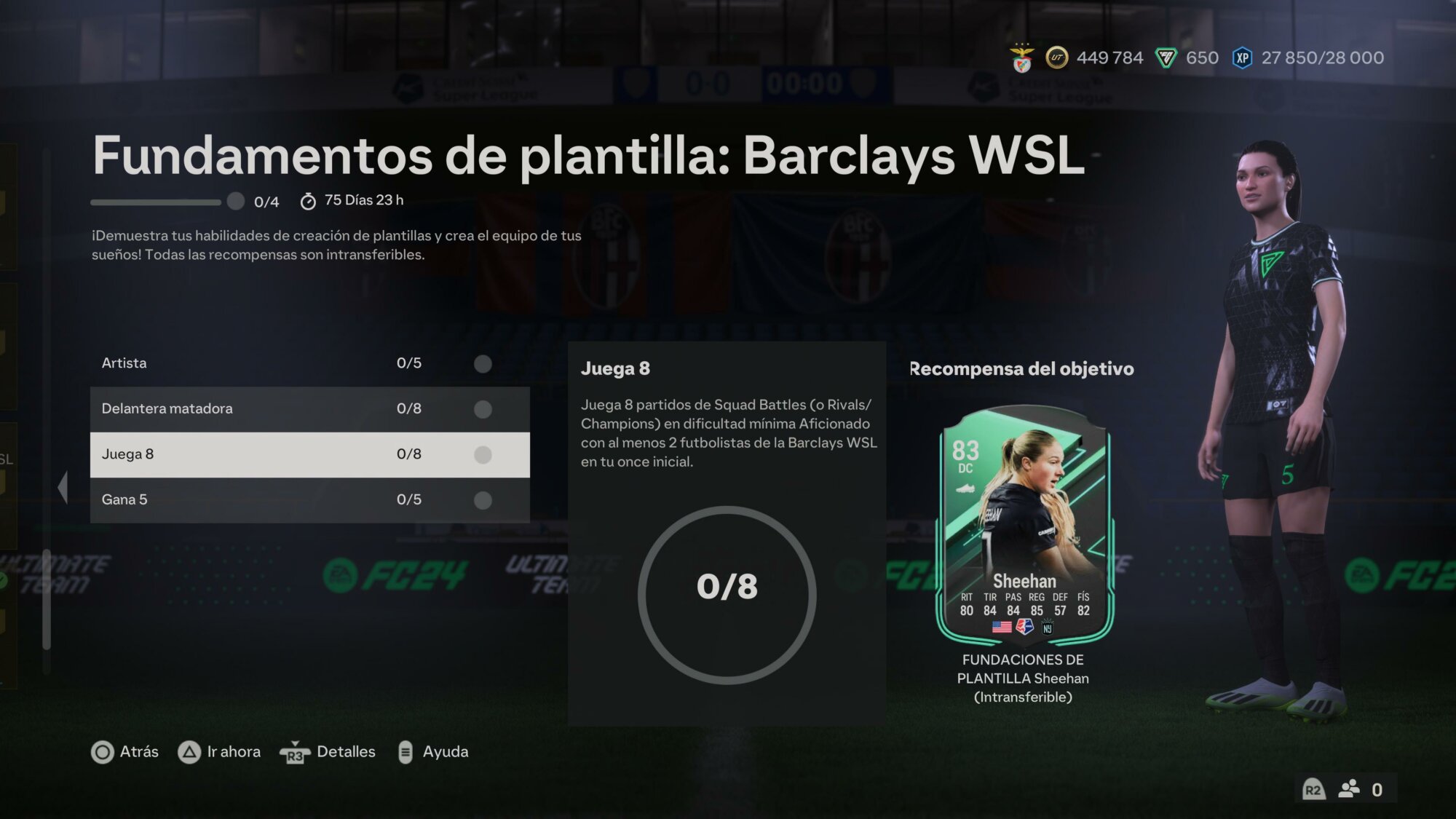Click the left arrow to collapse panel
The image size is (1456, 819).
[x=63, y=487]
